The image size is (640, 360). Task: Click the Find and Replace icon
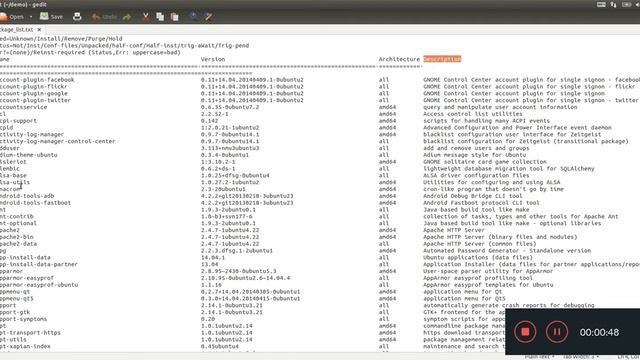(x=208, y=17)
